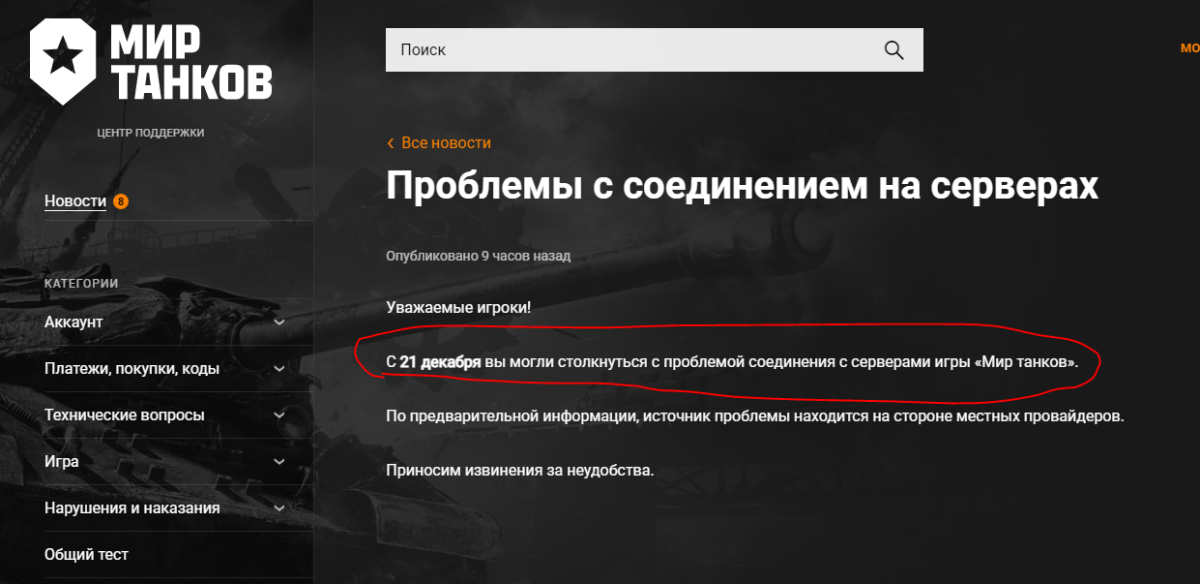The width and height of the screenshot is (1200, 584).
Task: Open the Технические вопросы category
Action: coord(124,415)
